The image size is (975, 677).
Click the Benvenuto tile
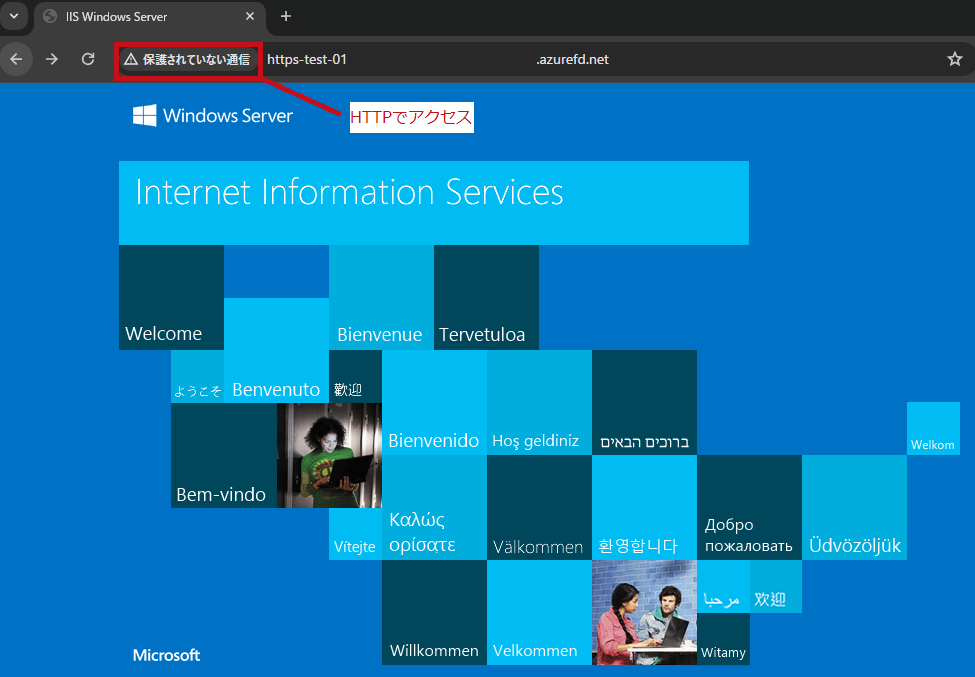[x=276, y=350]
